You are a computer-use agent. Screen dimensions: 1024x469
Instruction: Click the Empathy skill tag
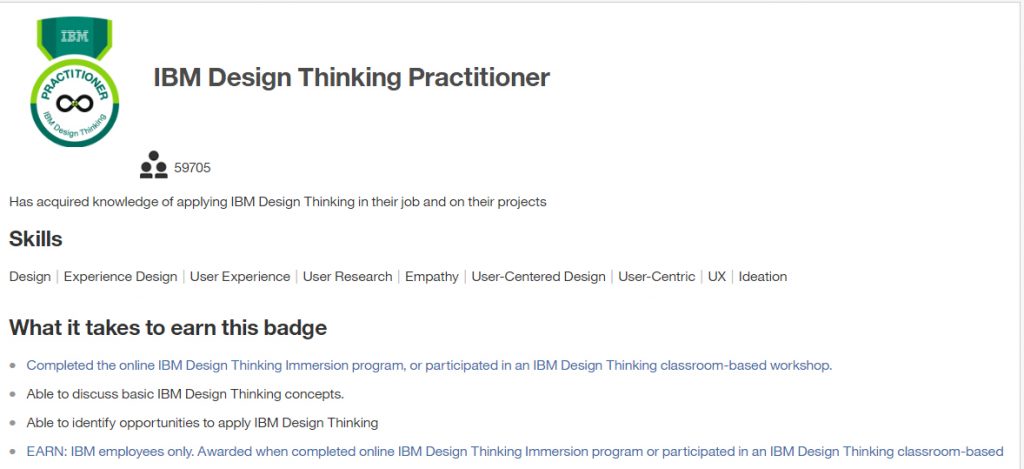(x=432, y=276)
